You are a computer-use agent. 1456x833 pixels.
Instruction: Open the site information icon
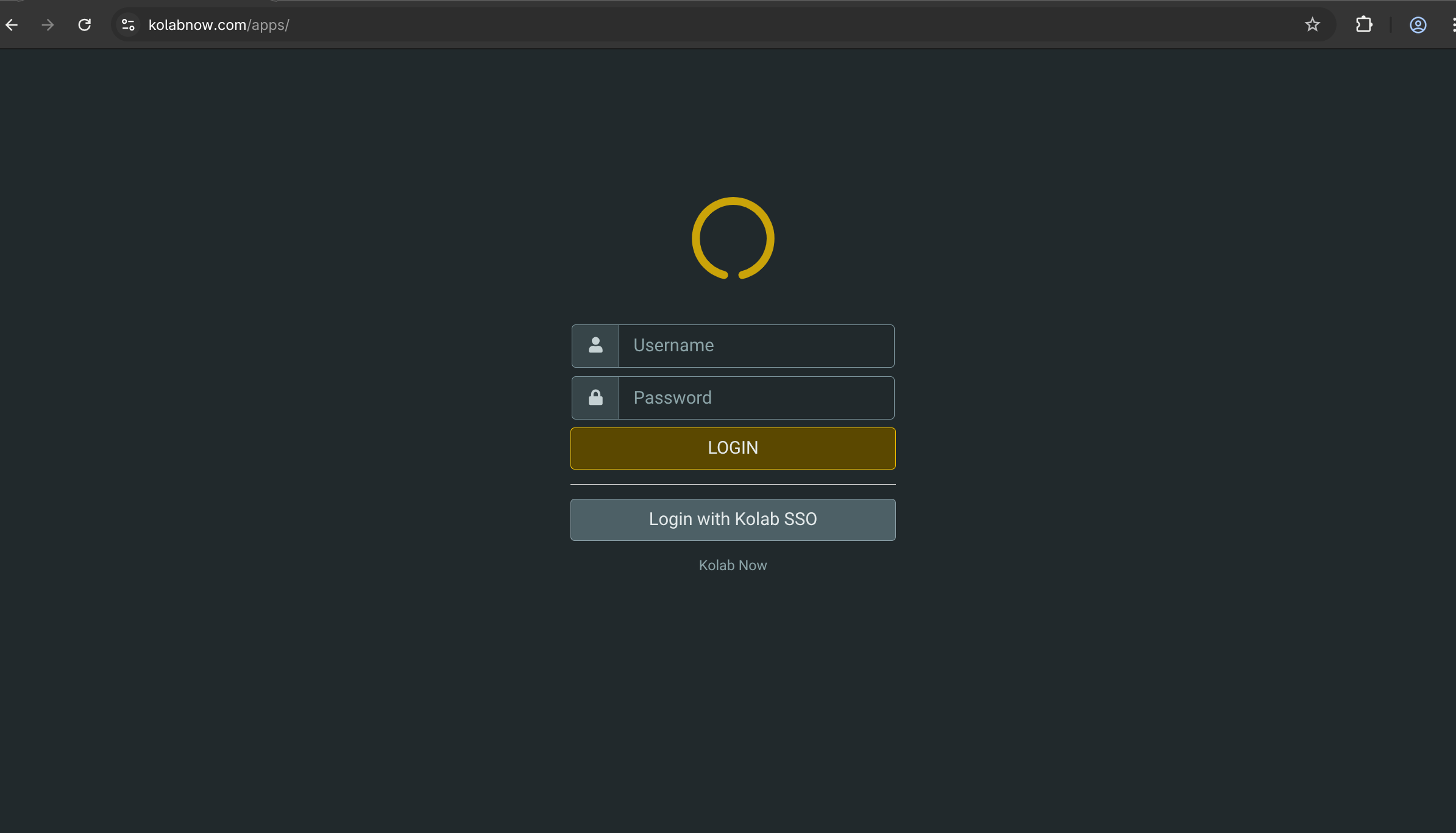(128, 25)
